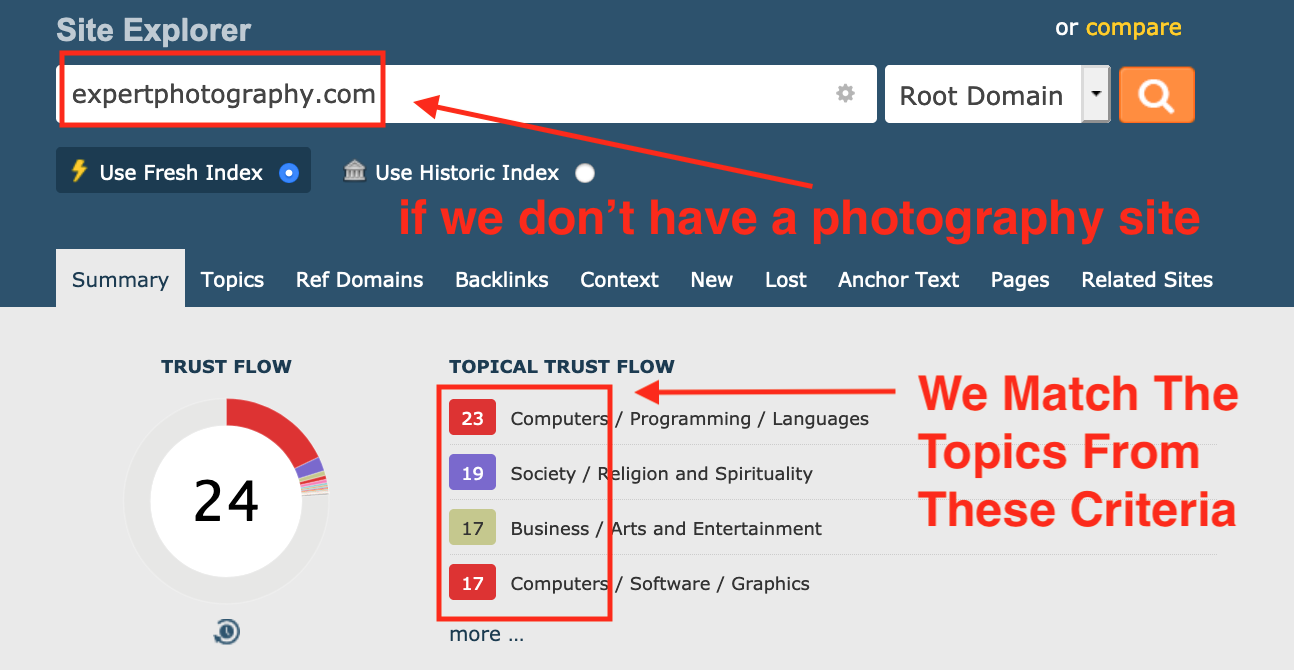Switch to the Summary tab

pyautogui.click(x=120, y=280)
